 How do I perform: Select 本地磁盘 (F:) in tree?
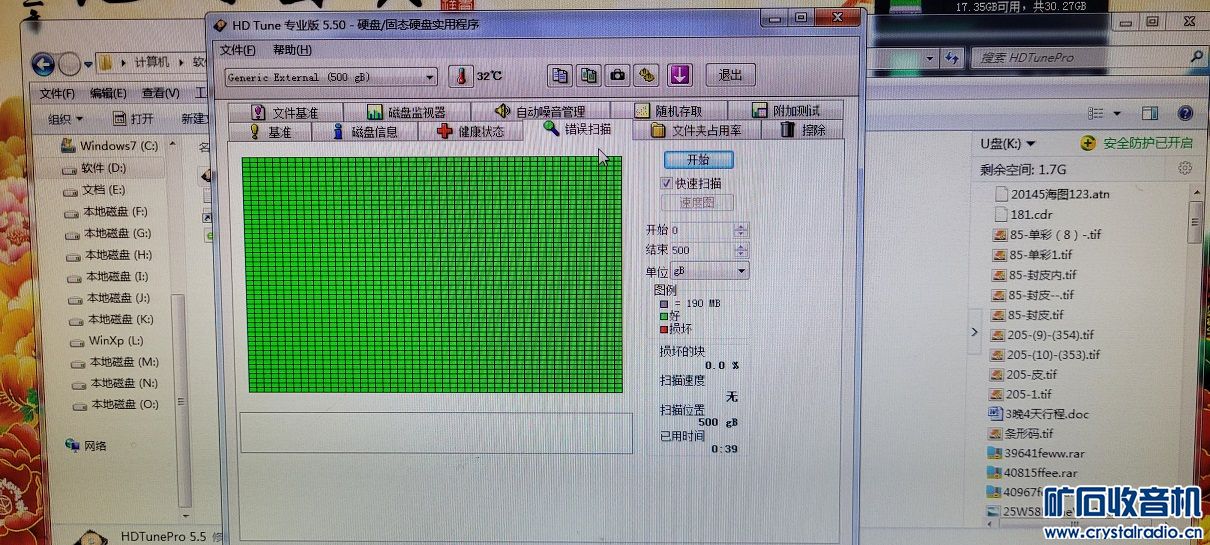point(105,212)
